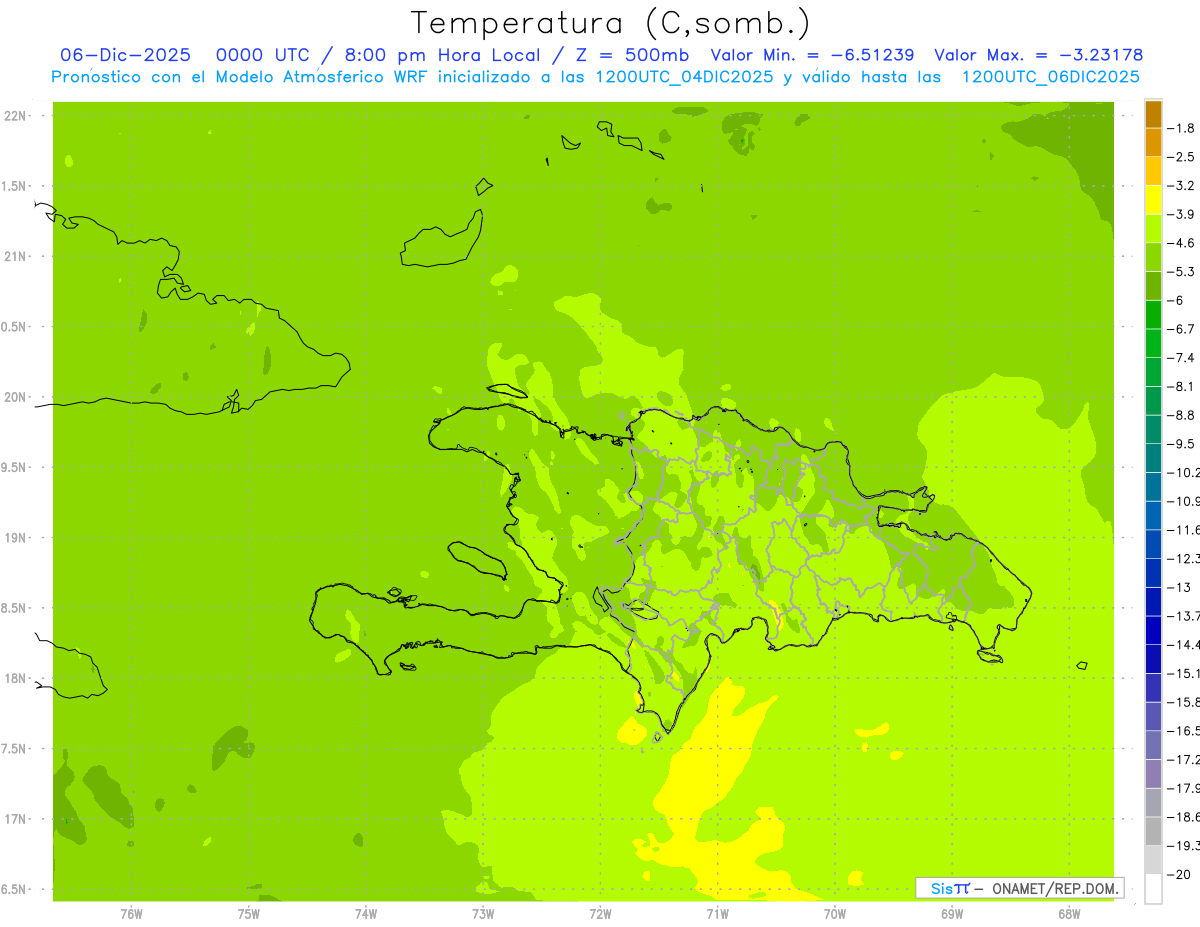Image resolution: width=1200 pixels, height=927 pixels.
Task: Click the "0000 UTC" time stamp
Action: 263,55
